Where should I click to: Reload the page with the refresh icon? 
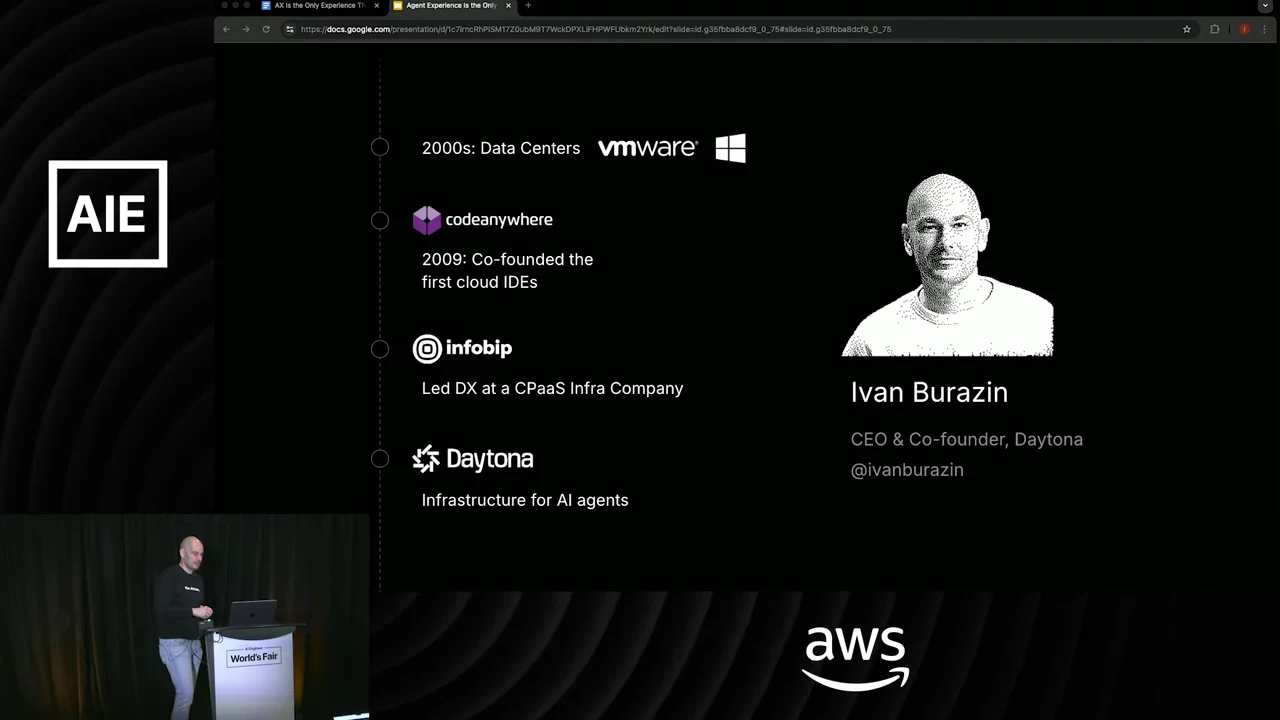tap(266, 29)
